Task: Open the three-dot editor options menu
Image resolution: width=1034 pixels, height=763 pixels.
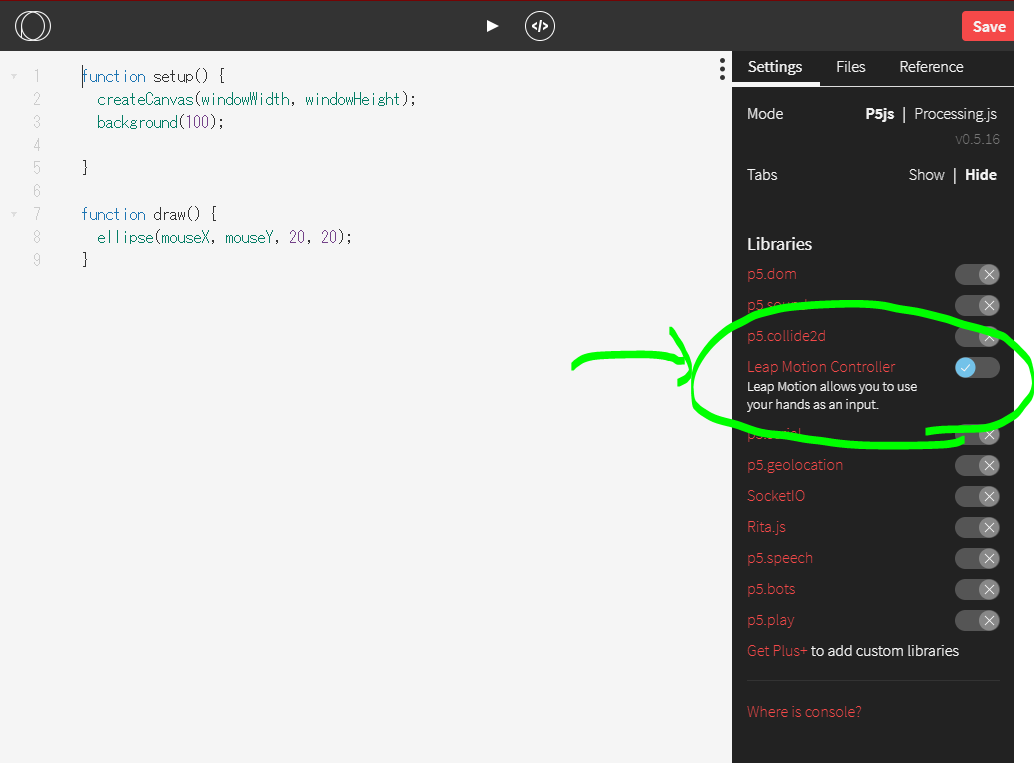Action: [x=722, y=69]
